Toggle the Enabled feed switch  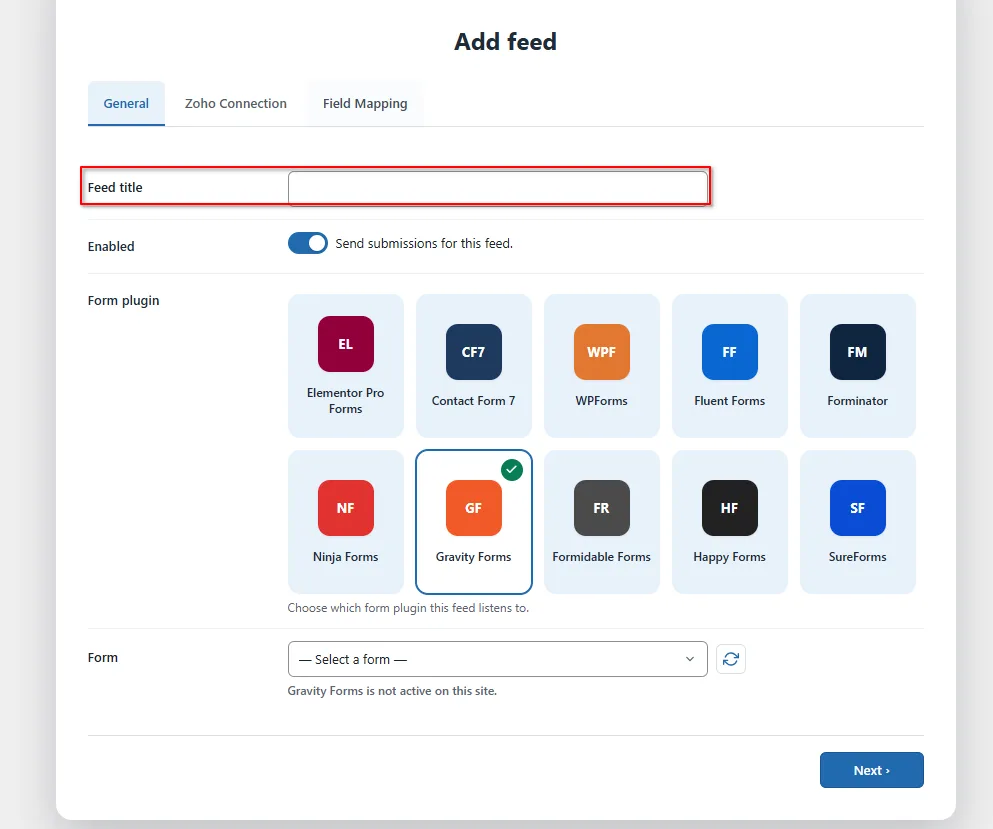coord(308,243)
